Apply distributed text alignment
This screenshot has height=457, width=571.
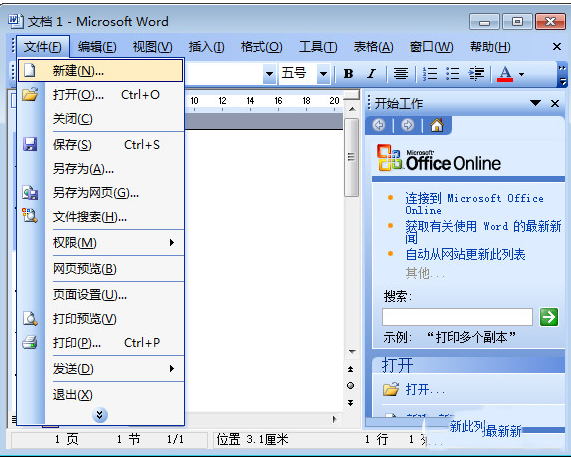[401, 74]
